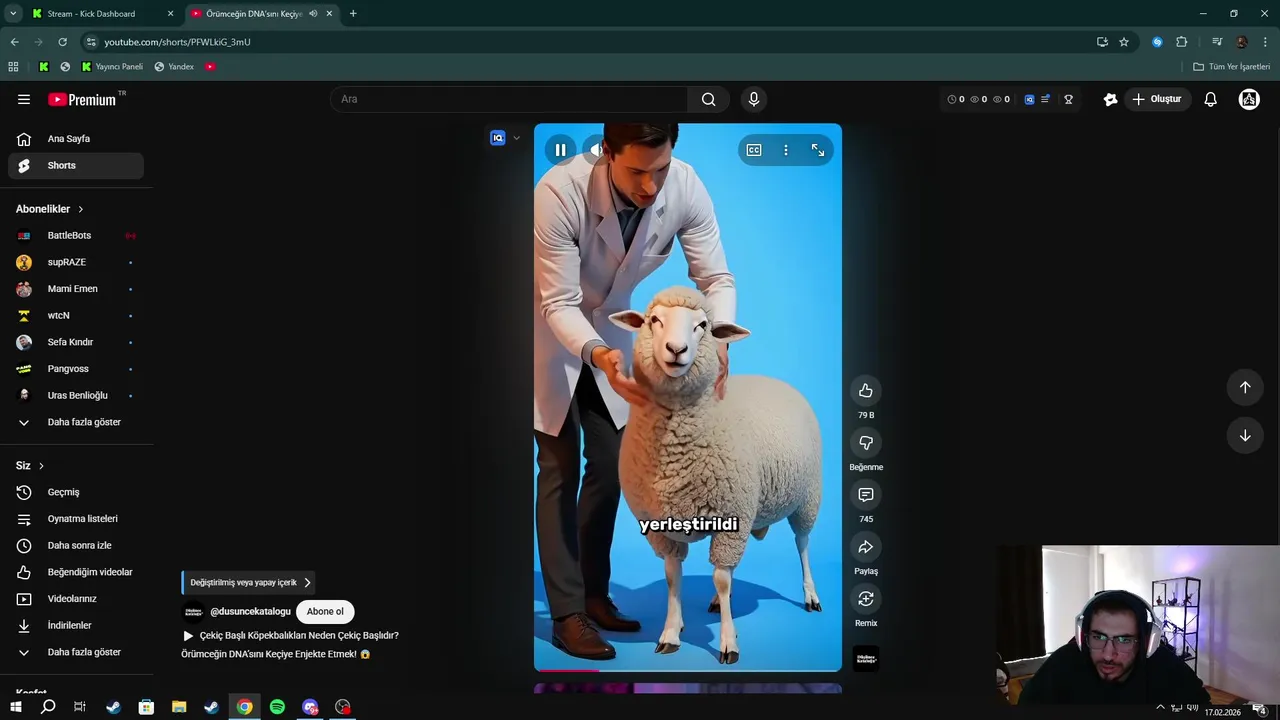Open the YouTube account avatar menu
This screenshot has height=720, width=1280.
click(1249, 99)
